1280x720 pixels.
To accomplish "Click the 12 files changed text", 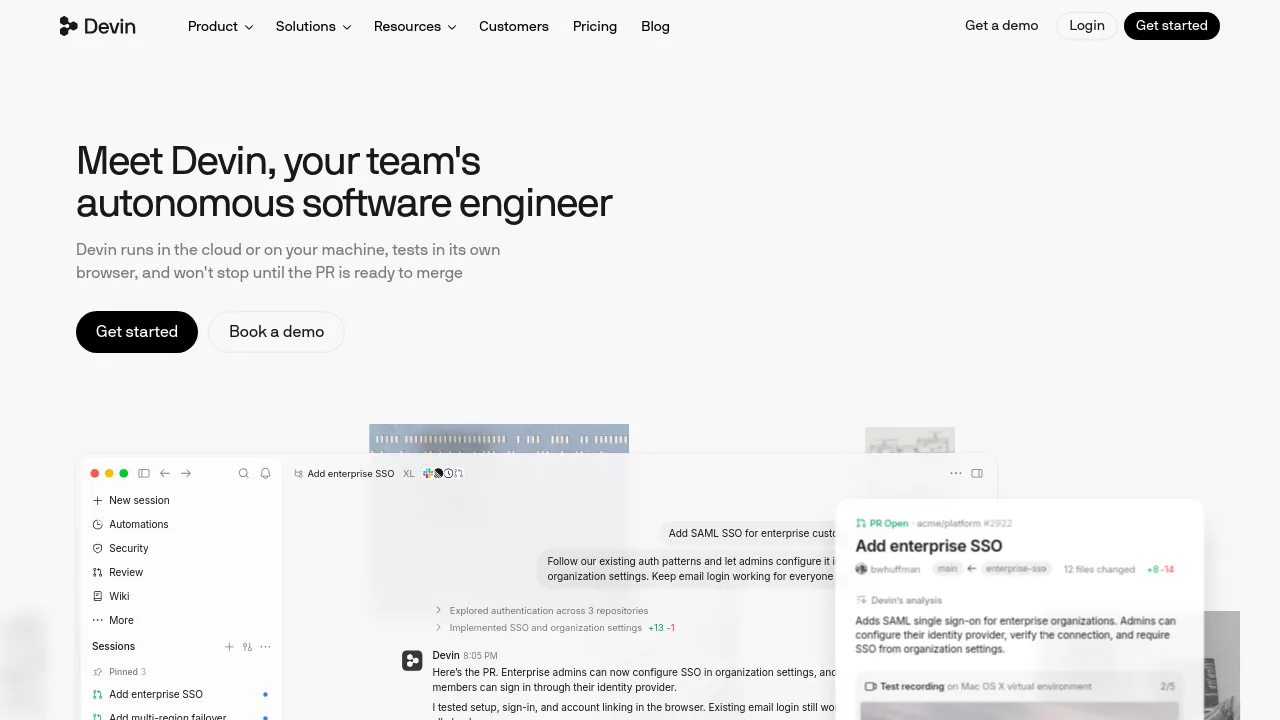I will (x=1099, y=569).
